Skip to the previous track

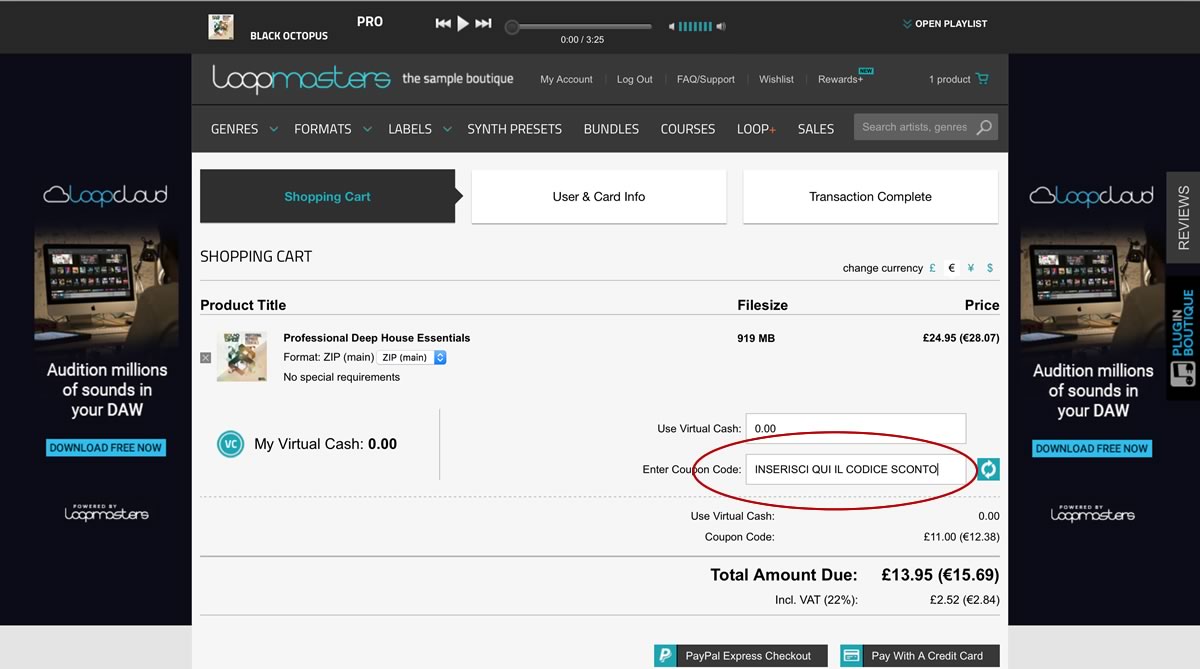pos(443,23)
